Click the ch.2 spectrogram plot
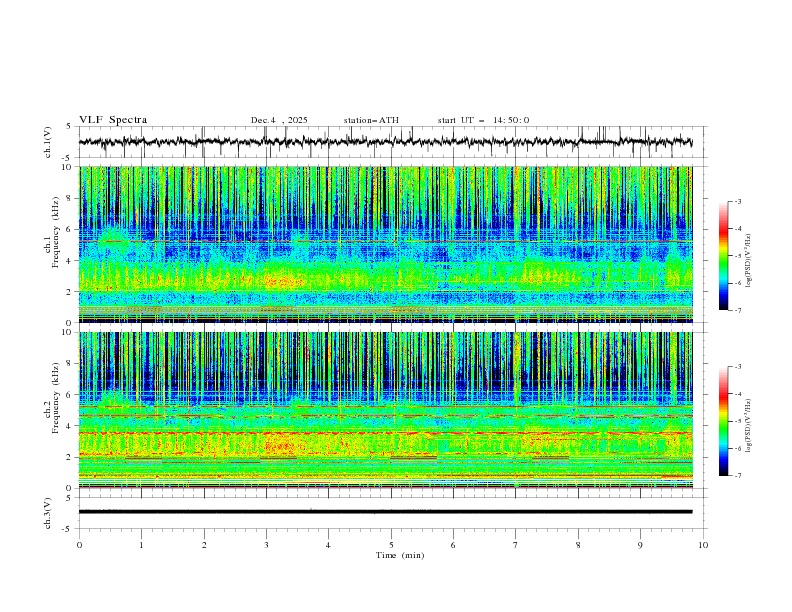The width and height of the screenshot is (792, 612). [x=385, y=410]
